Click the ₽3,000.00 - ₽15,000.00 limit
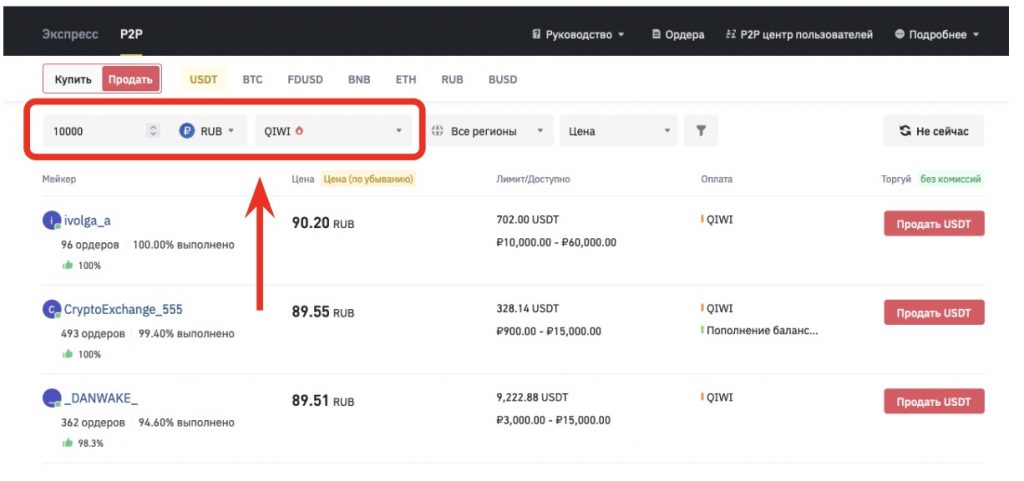This screenshot has height=481, width=1024. click(554, 420)
